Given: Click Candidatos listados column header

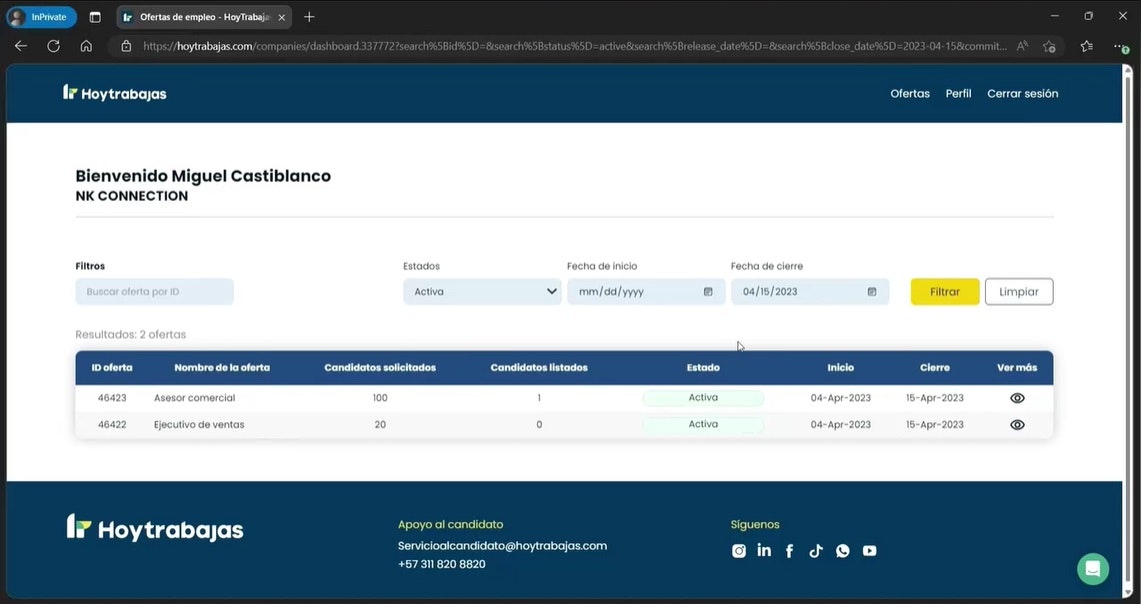Looking at the screenshot, I should click(539, 367).
